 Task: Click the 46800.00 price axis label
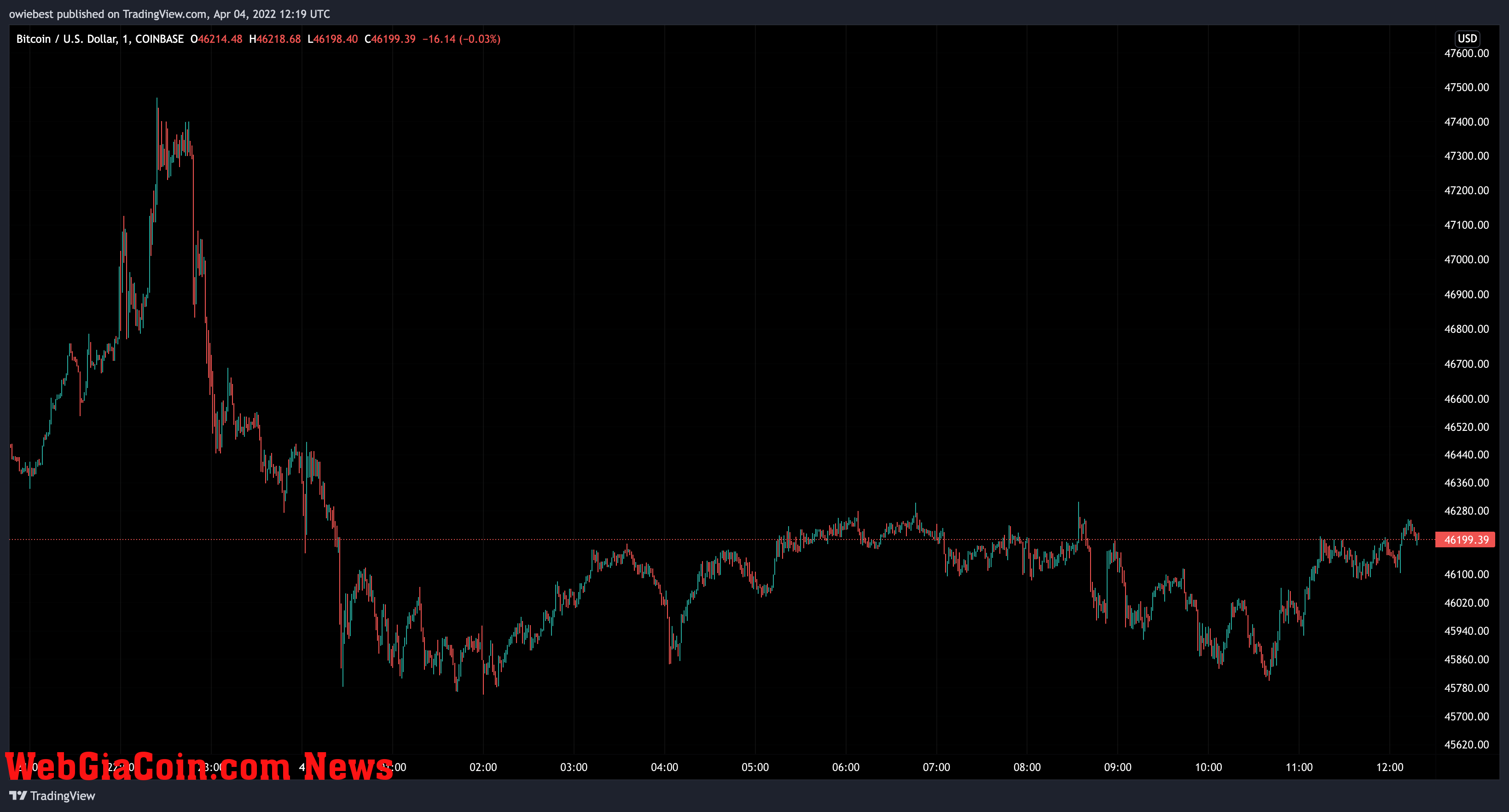[x=1466, y=329]
